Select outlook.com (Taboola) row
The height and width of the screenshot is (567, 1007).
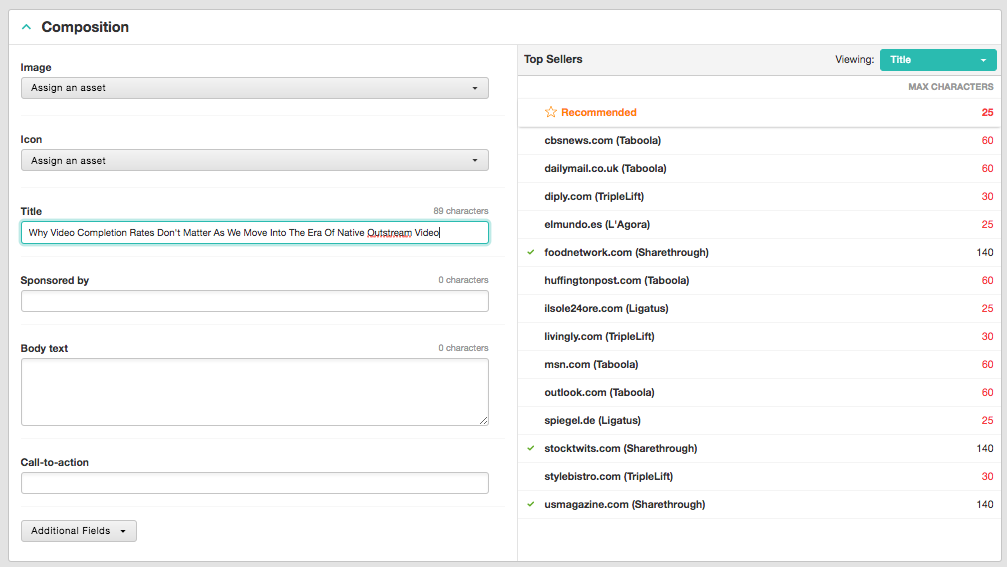click(x=759, y=392)
